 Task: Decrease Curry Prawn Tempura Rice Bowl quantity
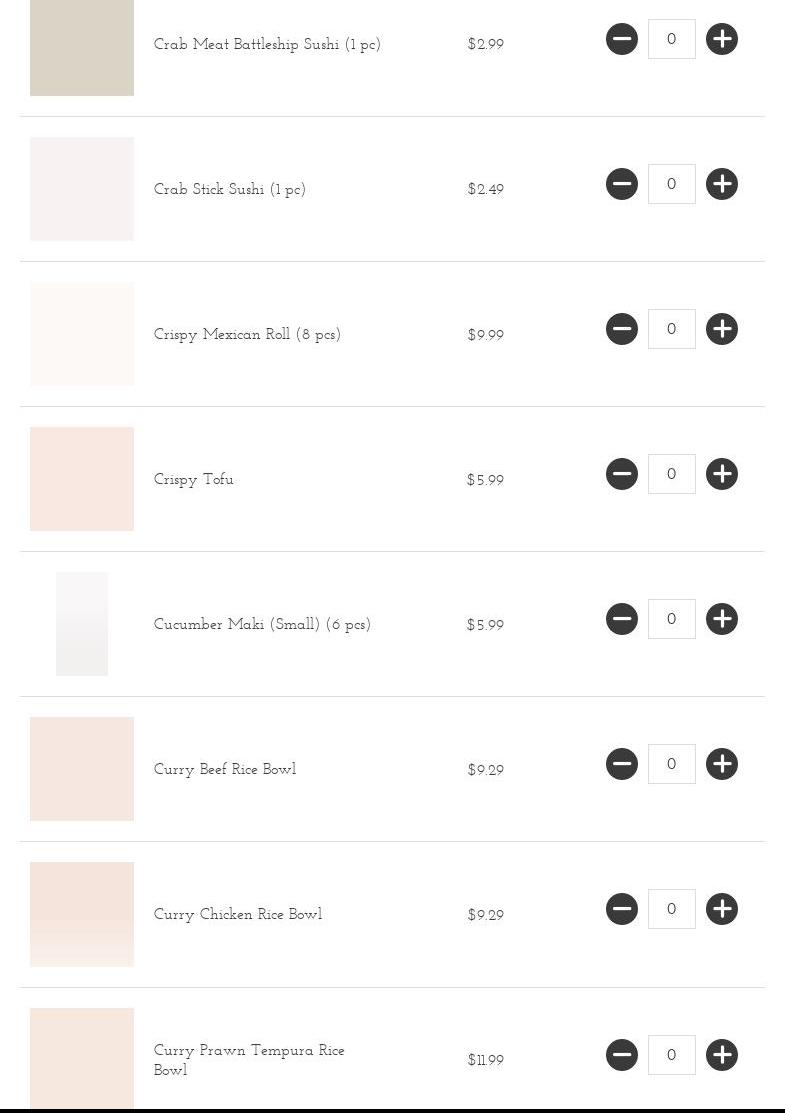coord(622,1055)
